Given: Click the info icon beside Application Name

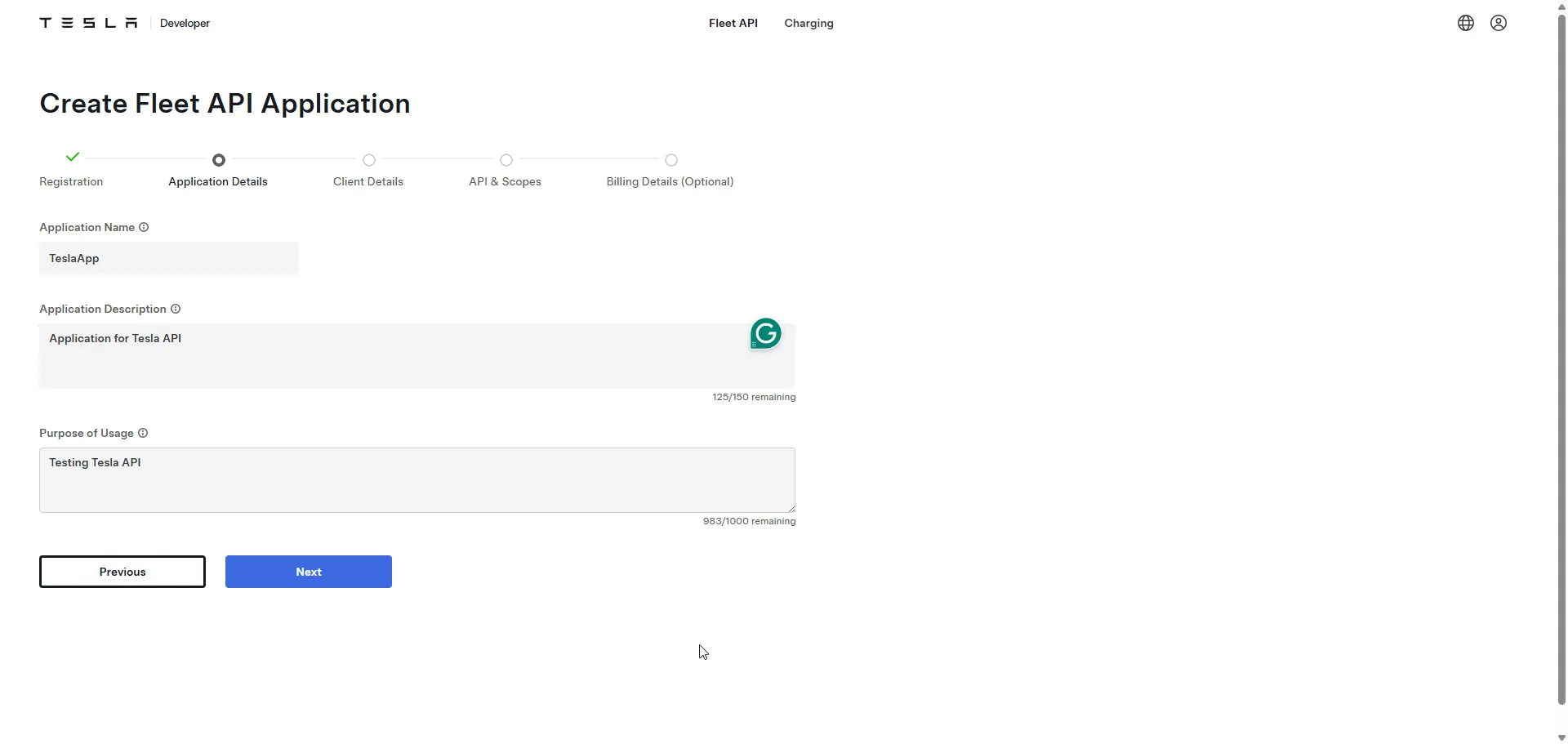Looking at the screenshot, I should [x=144, y=227].
